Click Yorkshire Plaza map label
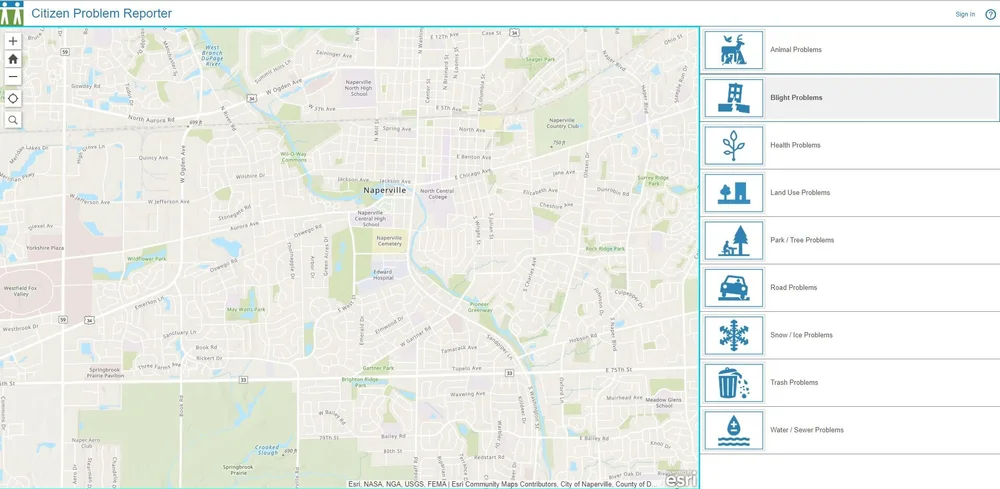This screenshot has height=489, width=1000. (x=45, y=247)
